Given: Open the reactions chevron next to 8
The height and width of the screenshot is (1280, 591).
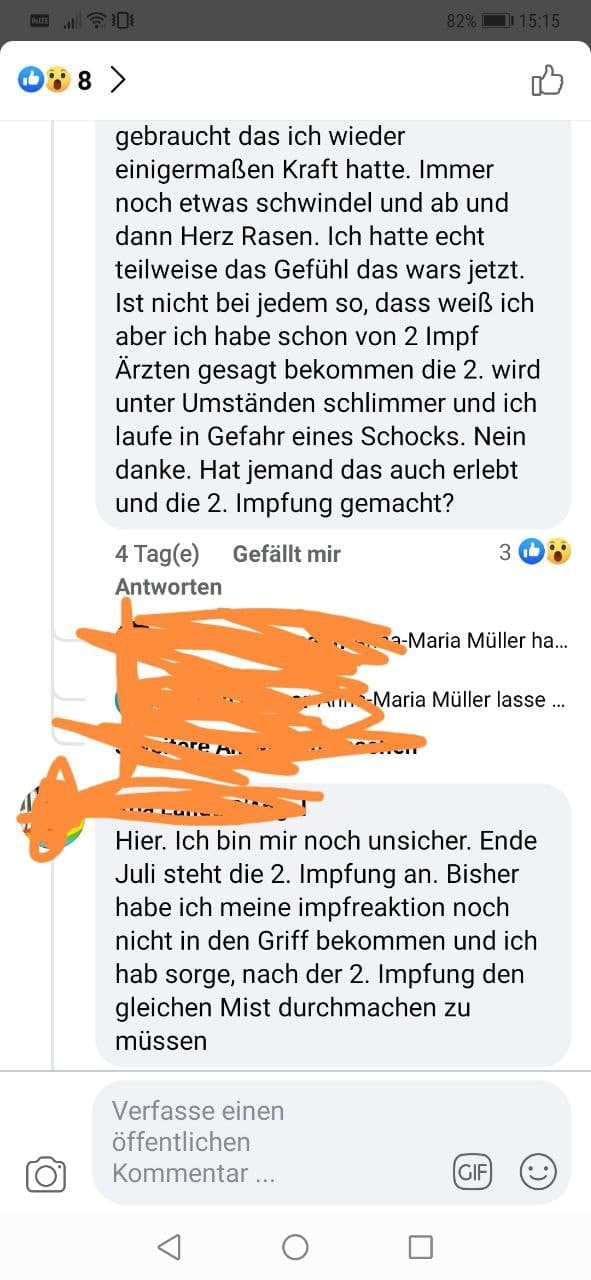Looking at the screenshot, I should (x=118, y=80).
